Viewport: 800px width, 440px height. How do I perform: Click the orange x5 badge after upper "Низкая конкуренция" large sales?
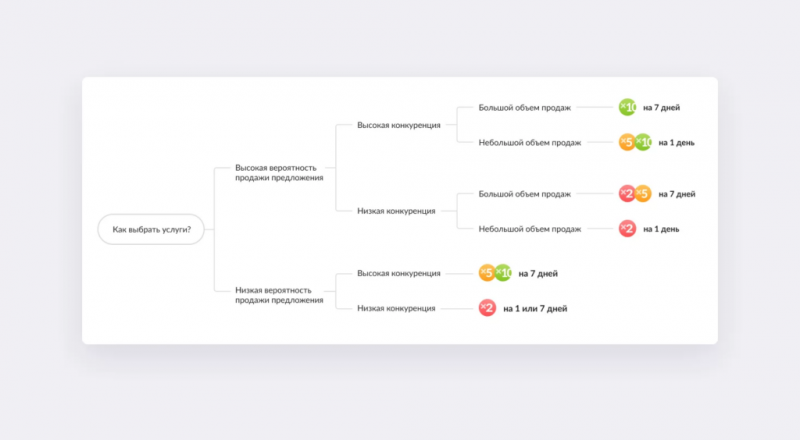tap(643, 193)
